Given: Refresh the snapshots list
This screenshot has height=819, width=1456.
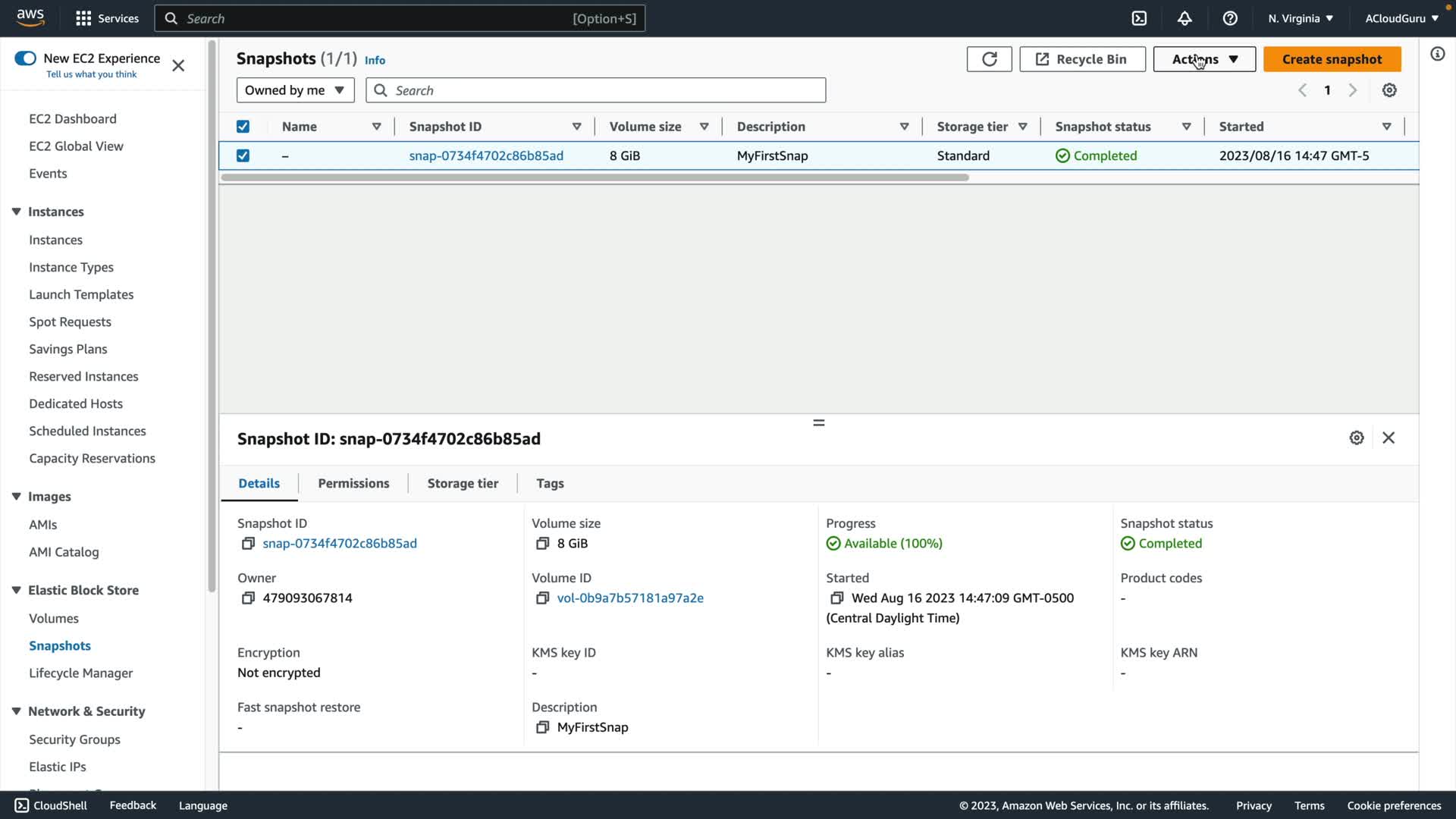Looking at the screenshot, I should pyautogui.click(x=989, y=59).
